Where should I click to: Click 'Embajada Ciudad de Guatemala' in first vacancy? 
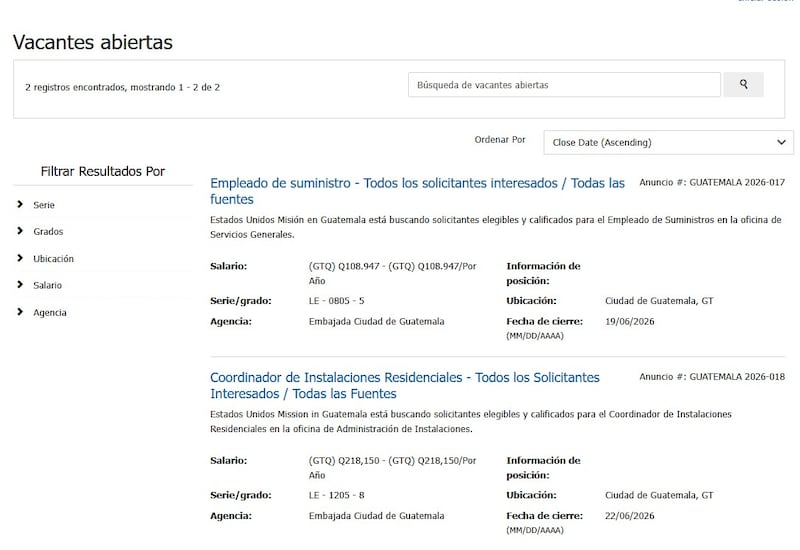(377, 321)
